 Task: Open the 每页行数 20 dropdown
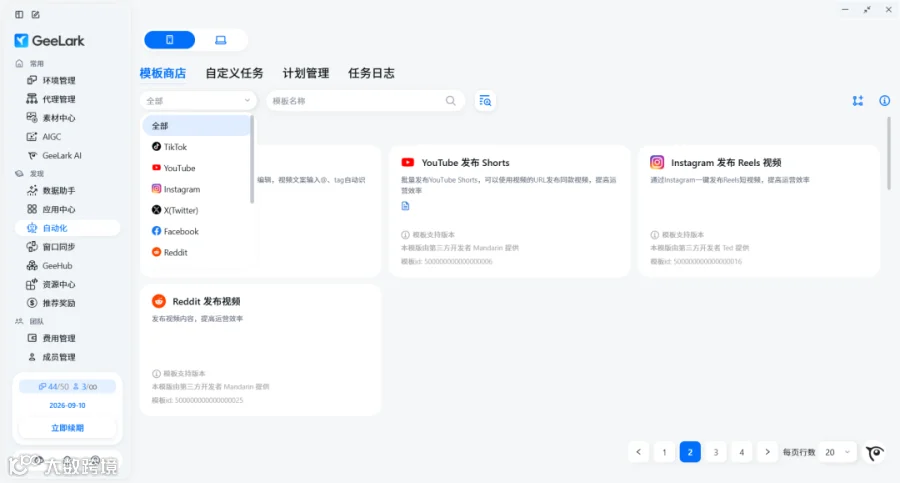[837, 452]
